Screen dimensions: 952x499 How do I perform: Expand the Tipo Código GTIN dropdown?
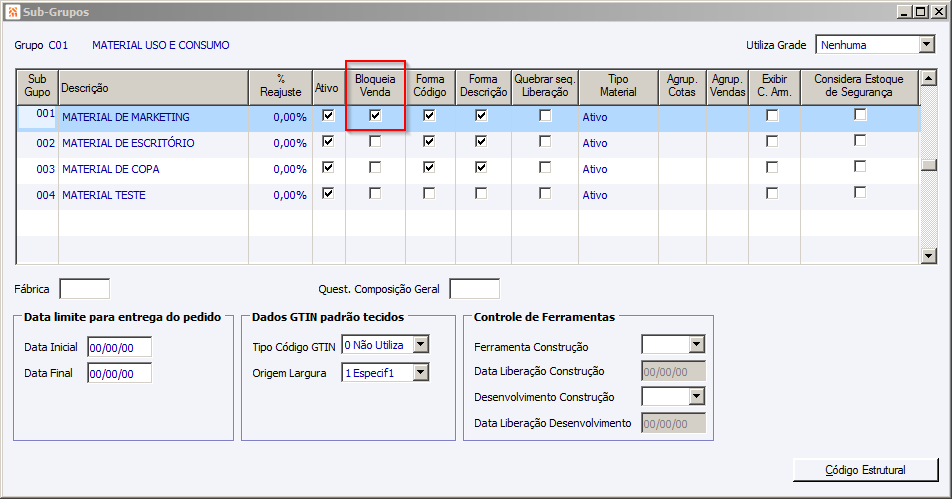pyautogui.click(x=420, y=345)
